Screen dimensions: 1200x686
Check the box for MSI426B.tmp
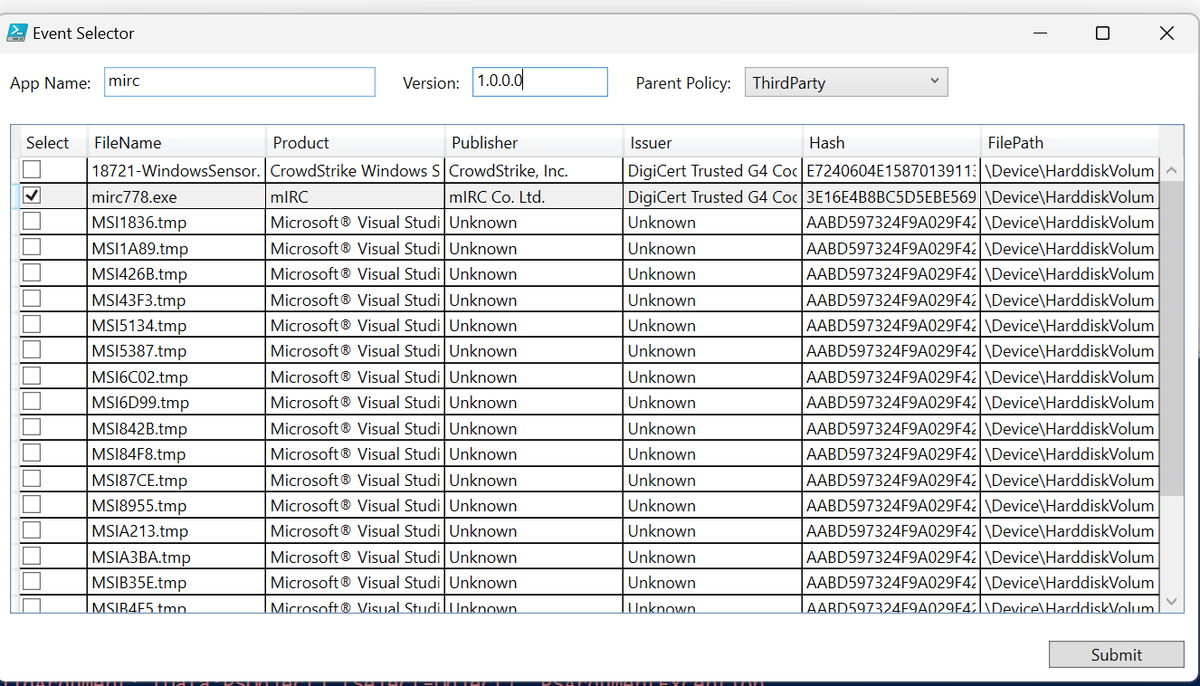[32, 273]
